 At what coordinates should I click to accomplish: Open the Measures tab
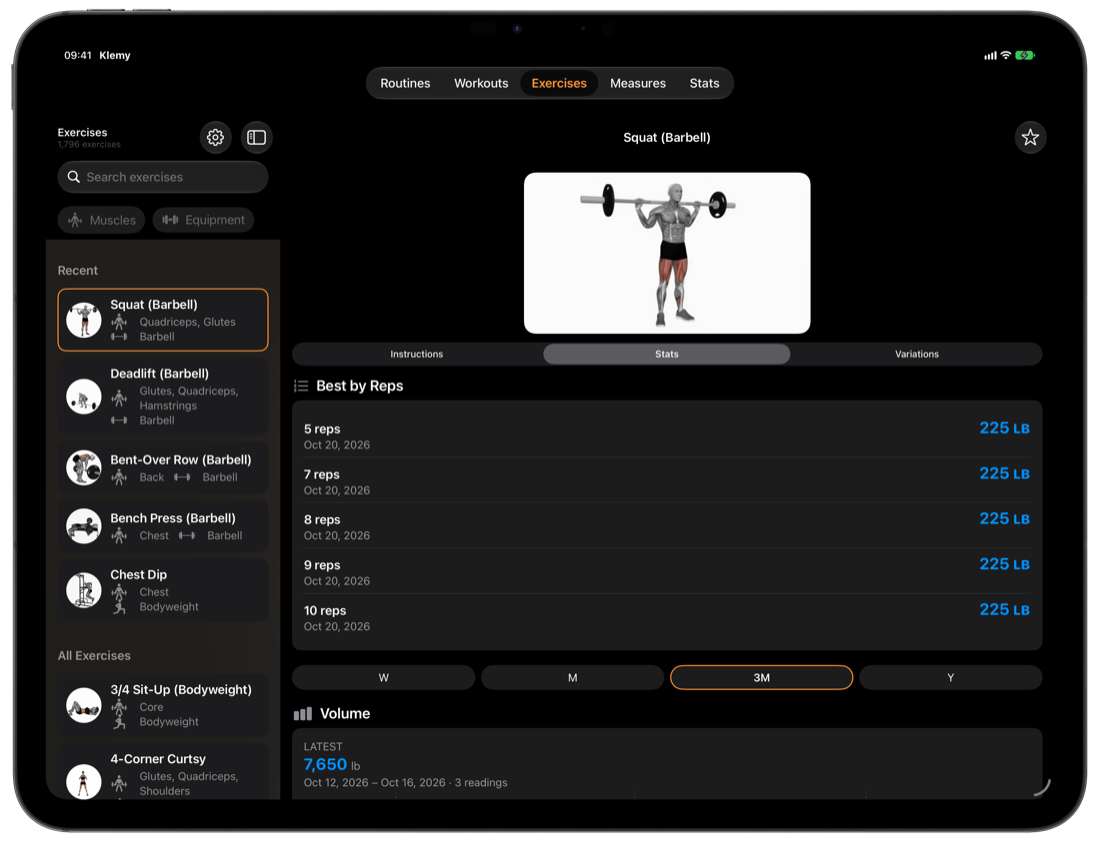(x=638, y=83)
